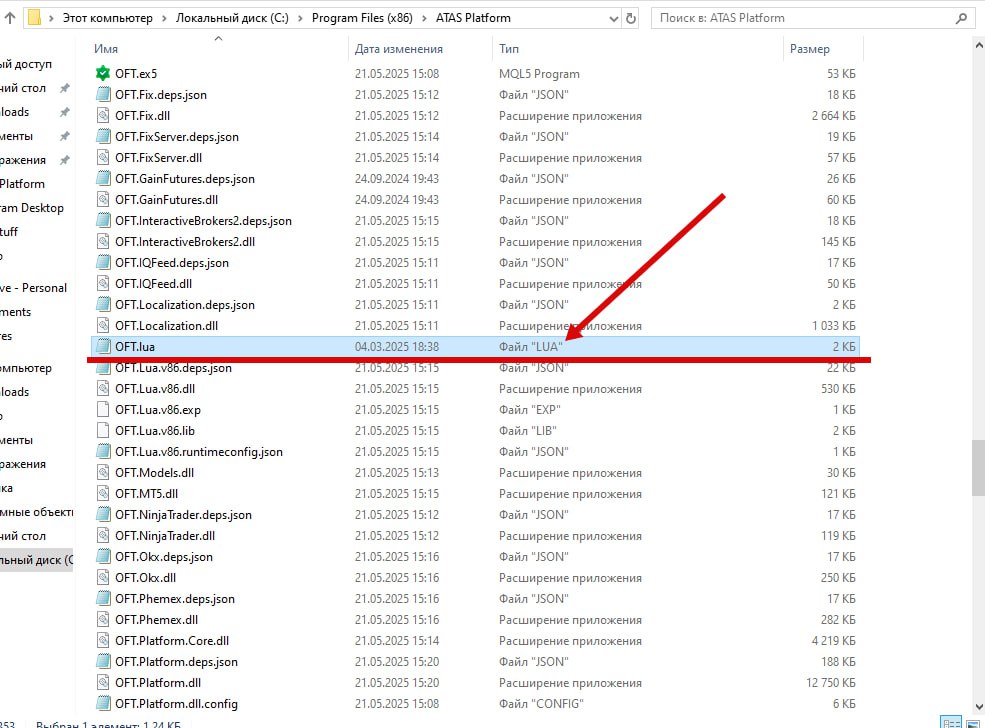Click the OFT.Lua.v86.lib file icon
This screenshot has width=985, height=728.
click(x=103, y=431)
